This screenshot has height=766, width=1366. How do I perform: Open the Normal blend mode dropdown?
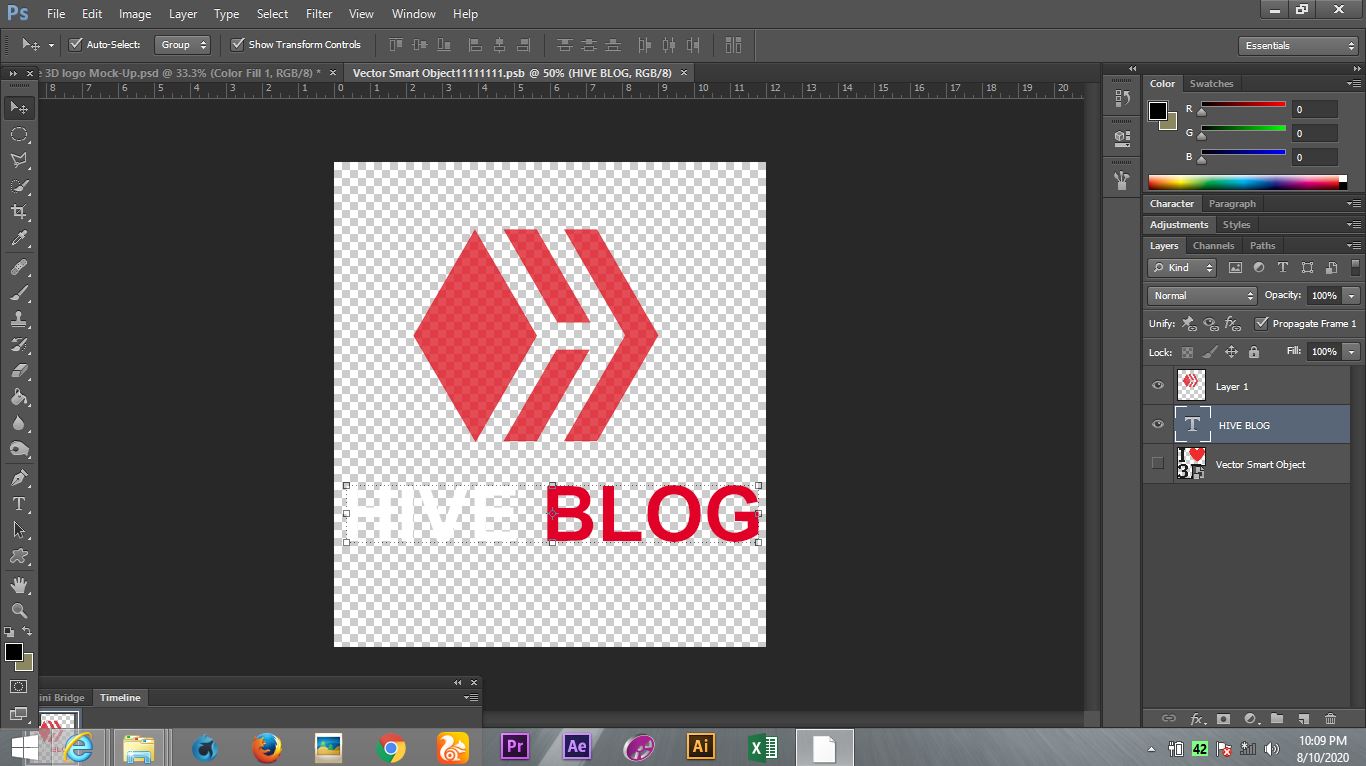(1202, 295)
